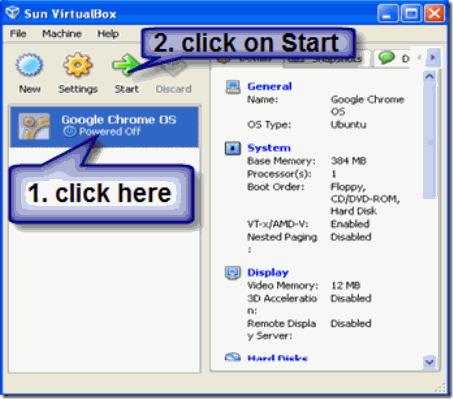Click the 'Ubuntu' OS Type value
Viewport: 453px width, 399px height.
coord(348,125)
